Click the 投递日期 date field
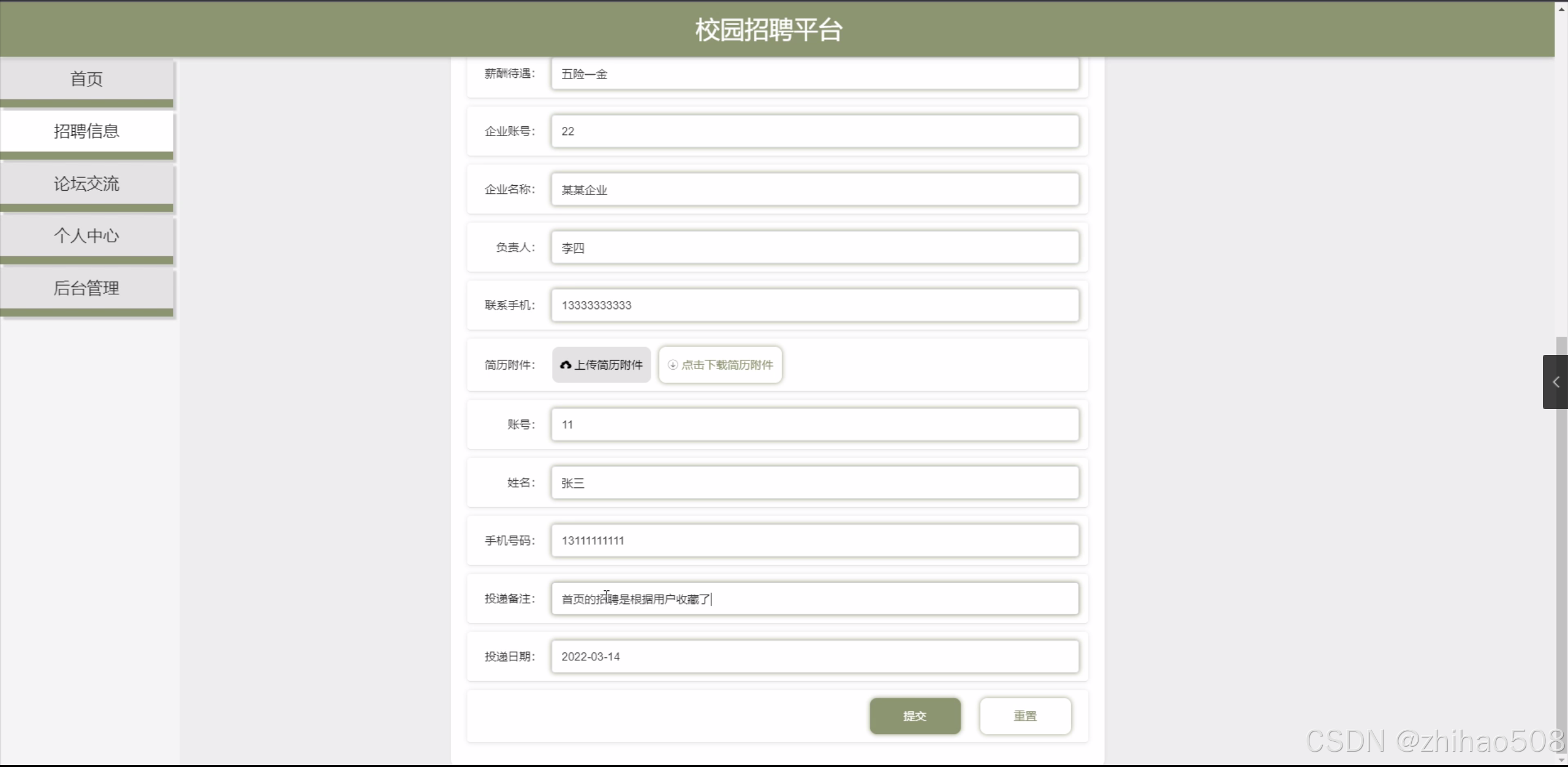 click(814, 657)
